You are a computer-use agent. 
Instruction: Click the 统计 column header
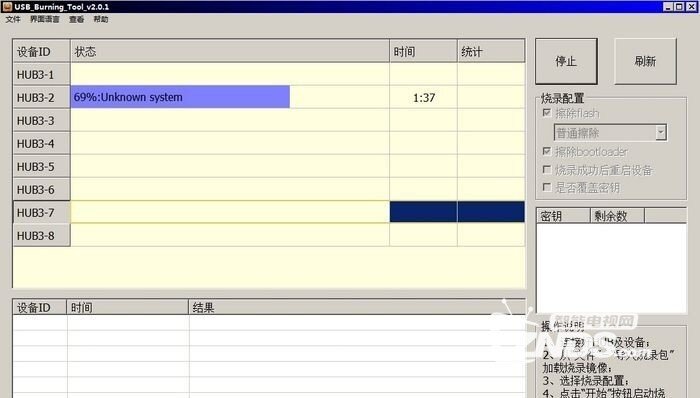(x=491, y=51)
